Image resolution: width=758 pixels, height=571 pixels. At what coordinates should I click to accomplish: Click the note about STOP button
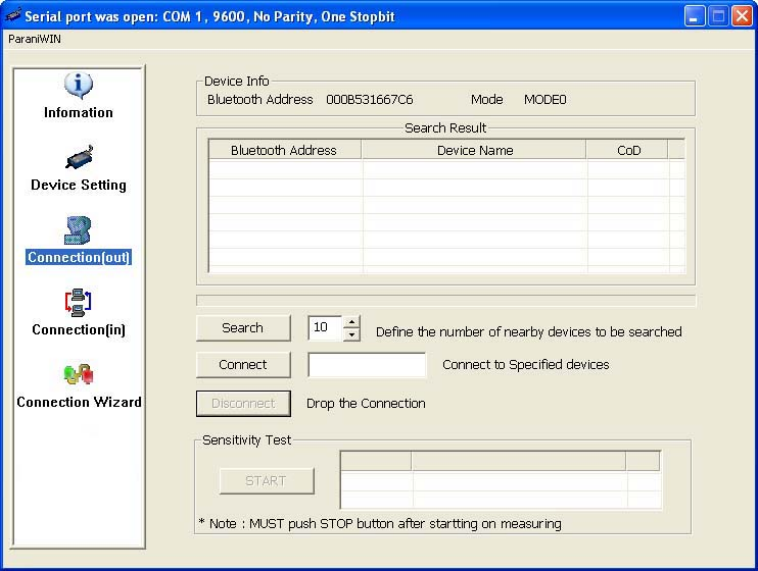coord(380,524)
